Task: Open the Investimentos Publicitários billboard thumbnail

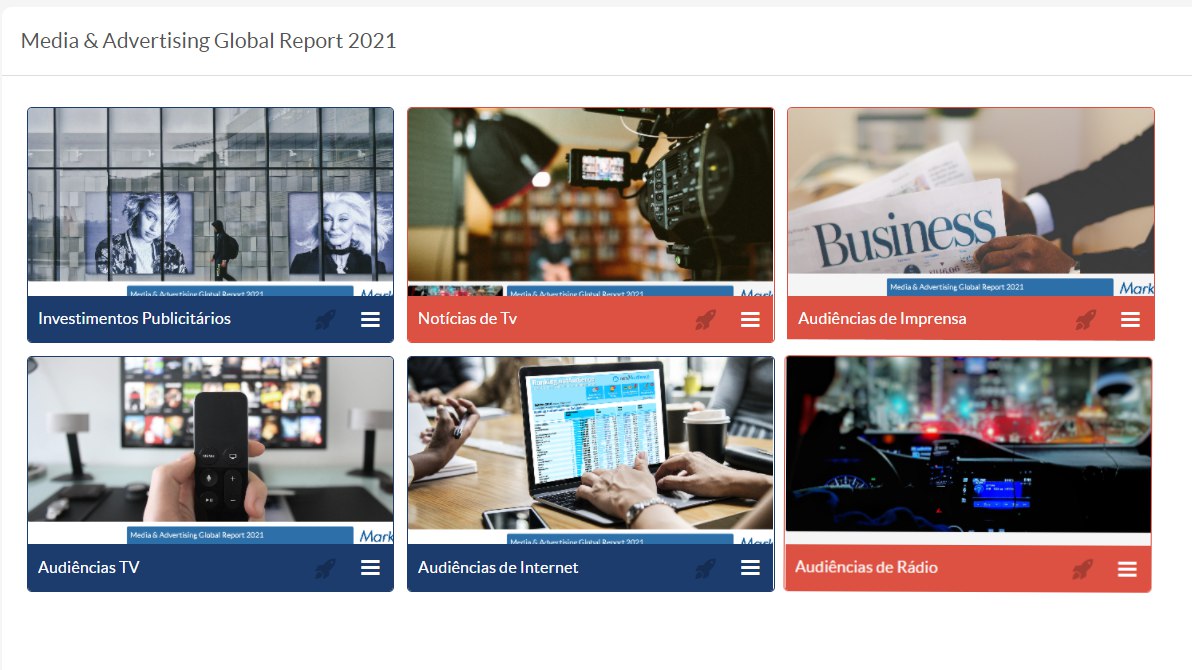Action: [210, 200]
